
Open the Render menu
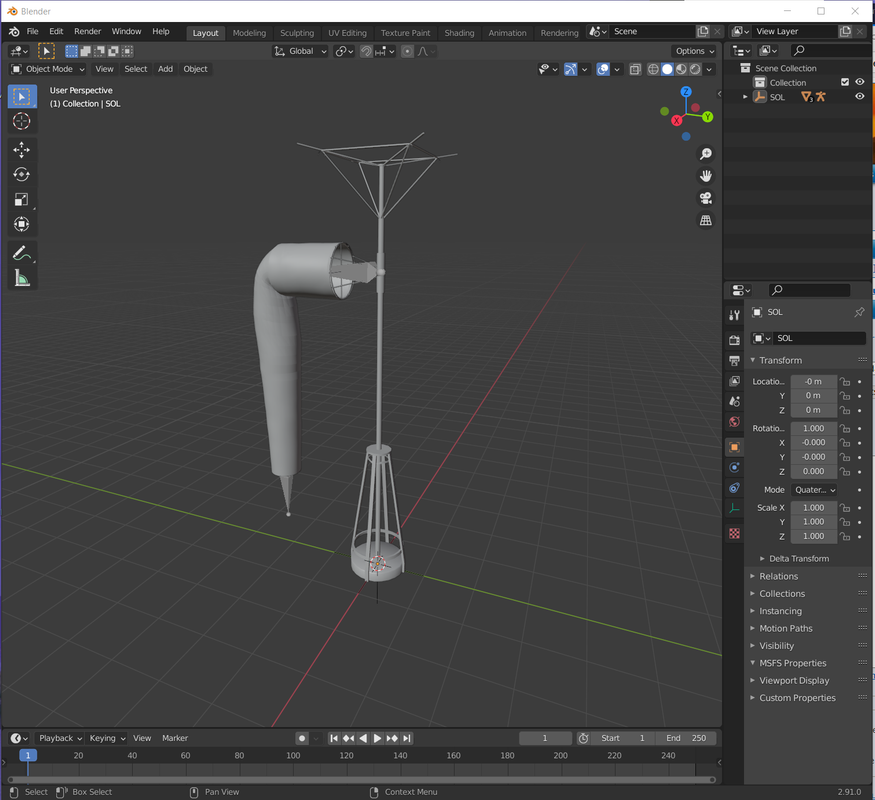coord(87,32)
